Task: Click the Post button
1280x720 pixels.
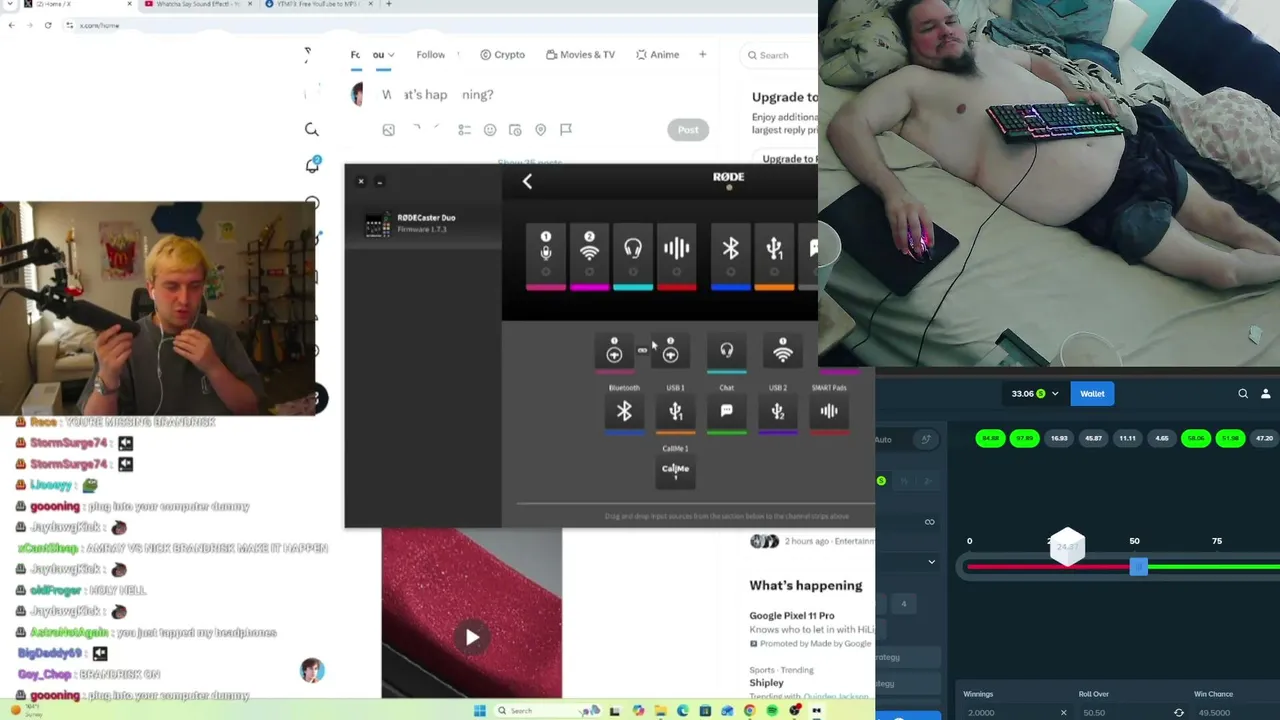Action: click(688, 130)
